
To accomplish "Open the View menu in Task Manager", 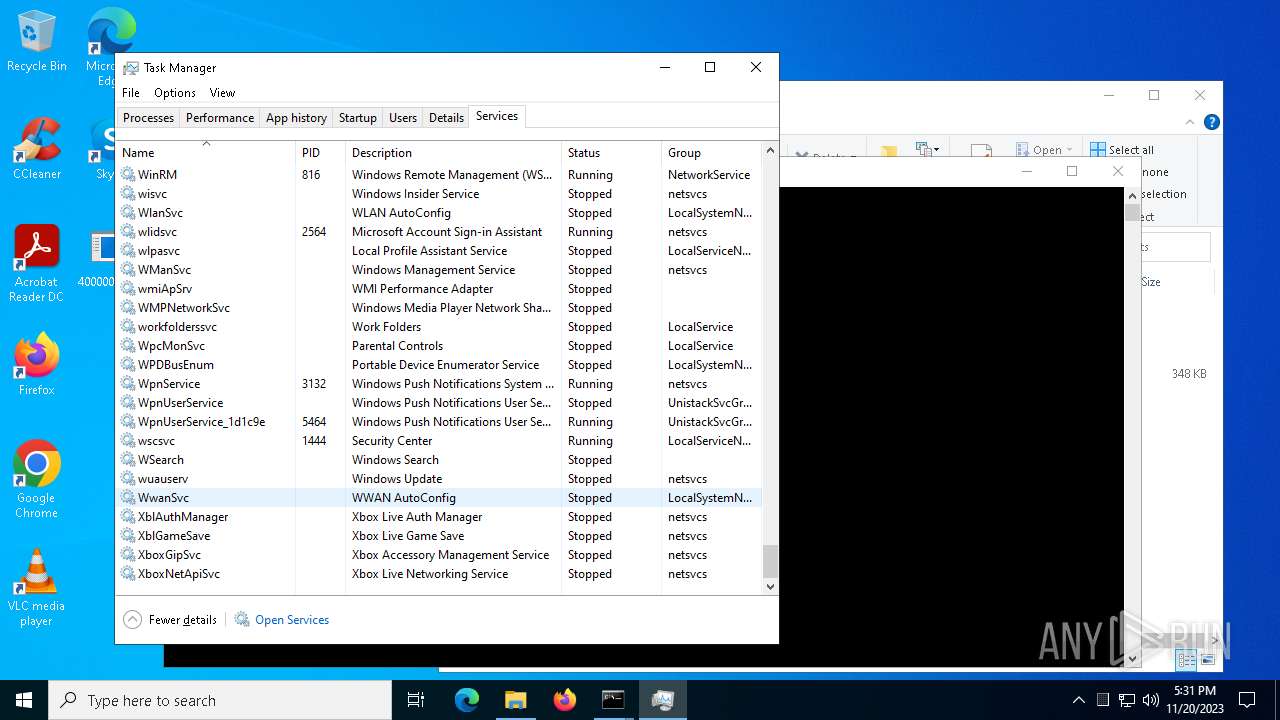I will coord(222,93).
